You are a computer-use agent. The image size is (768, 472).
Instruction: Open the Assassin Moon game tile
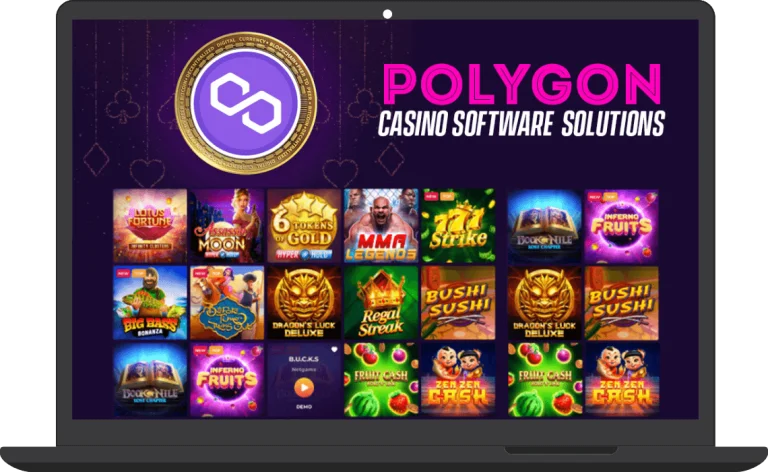(227, 226)
